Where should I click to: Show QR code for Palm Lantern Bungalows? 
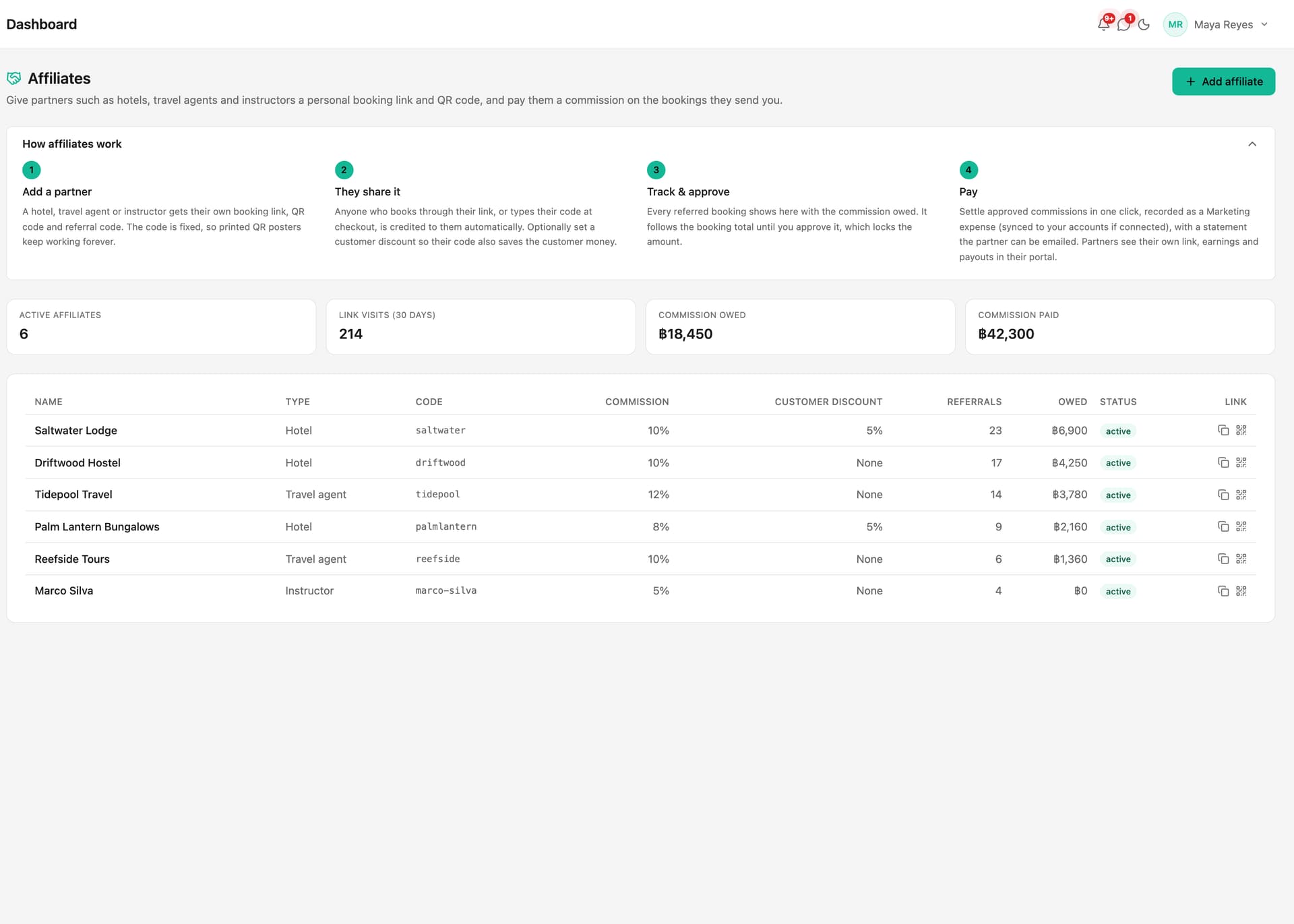click(x=1241, y=526)
